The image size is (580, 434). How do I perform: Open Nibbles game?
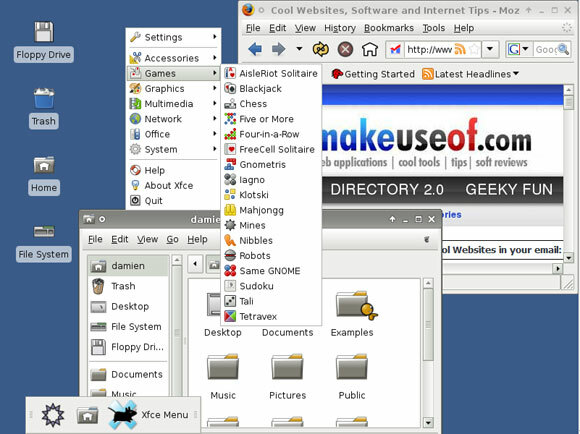(271, 240)
